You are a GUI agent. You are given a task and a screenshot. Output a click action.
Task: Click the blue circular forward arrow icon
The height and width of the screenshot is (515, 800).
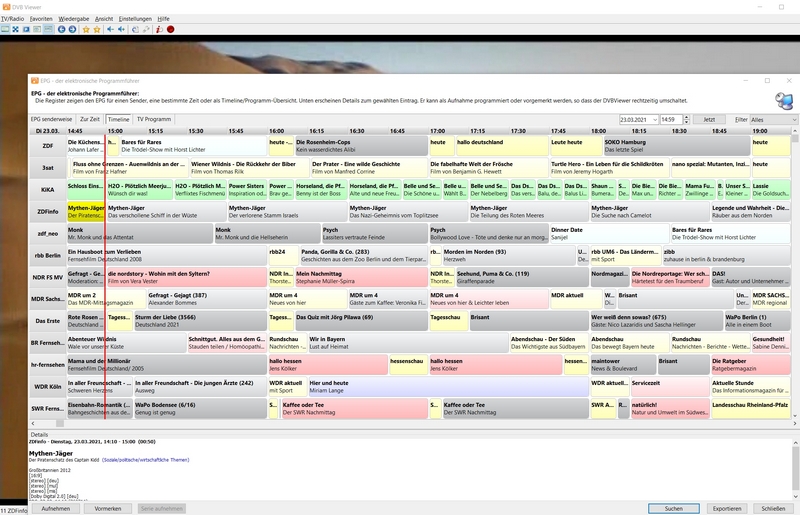[72, 30]
